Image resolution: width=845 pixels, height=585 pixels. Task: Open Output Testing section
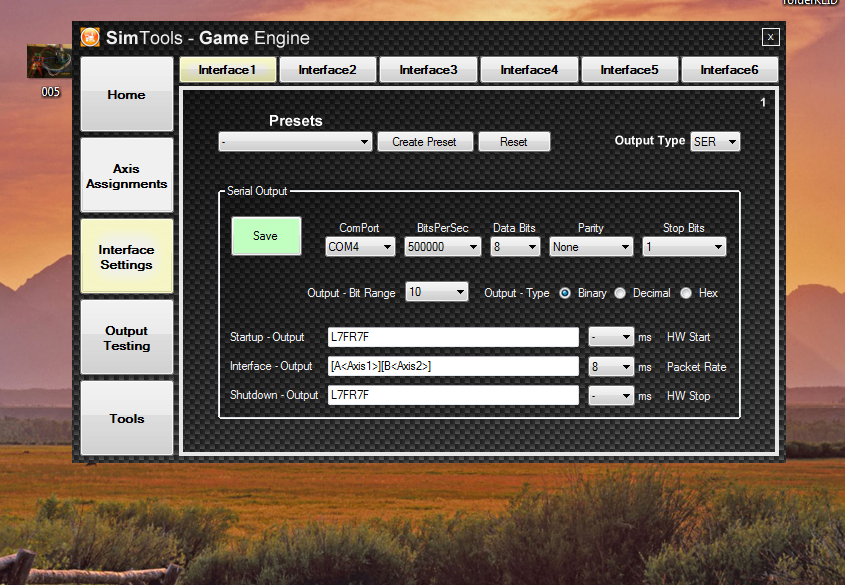coord(127,338)
